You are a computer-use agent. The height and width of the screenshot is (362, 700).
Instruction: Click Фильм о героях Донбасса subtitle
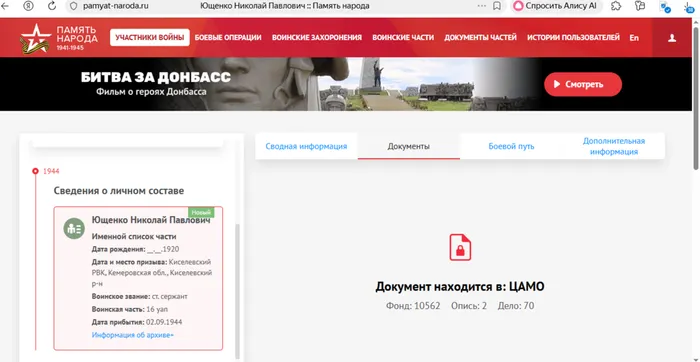pos(151,92)
